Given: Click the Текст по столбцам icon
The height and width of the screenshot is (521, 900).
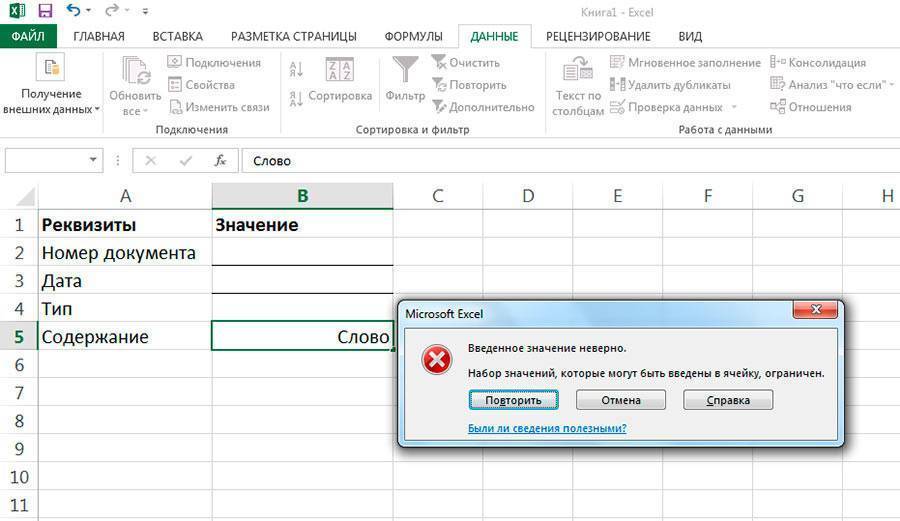Looking at the screenshot, I should (577, 70).
